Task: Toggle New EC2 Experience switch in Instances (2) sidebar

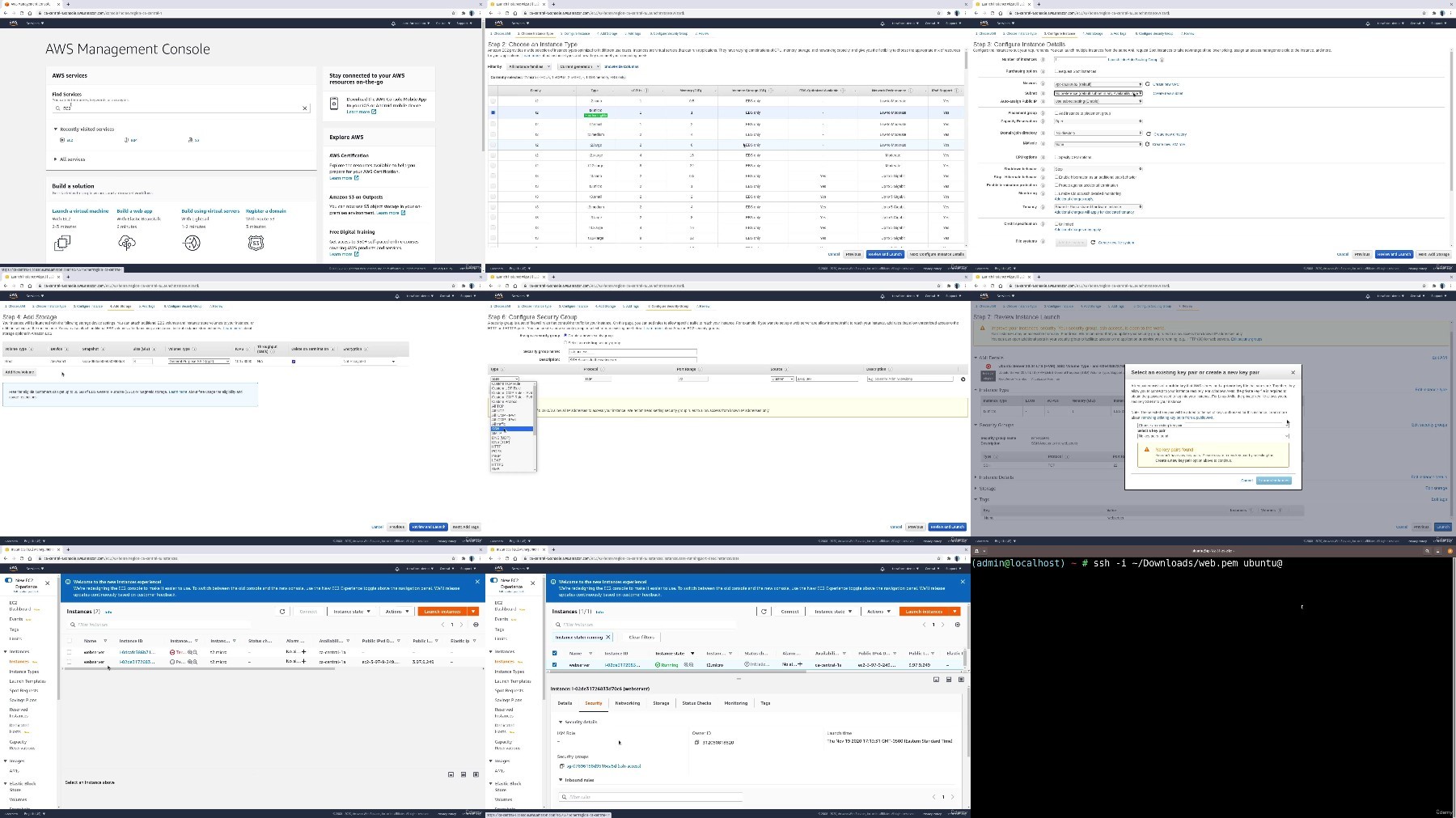Action: (9, 581)
